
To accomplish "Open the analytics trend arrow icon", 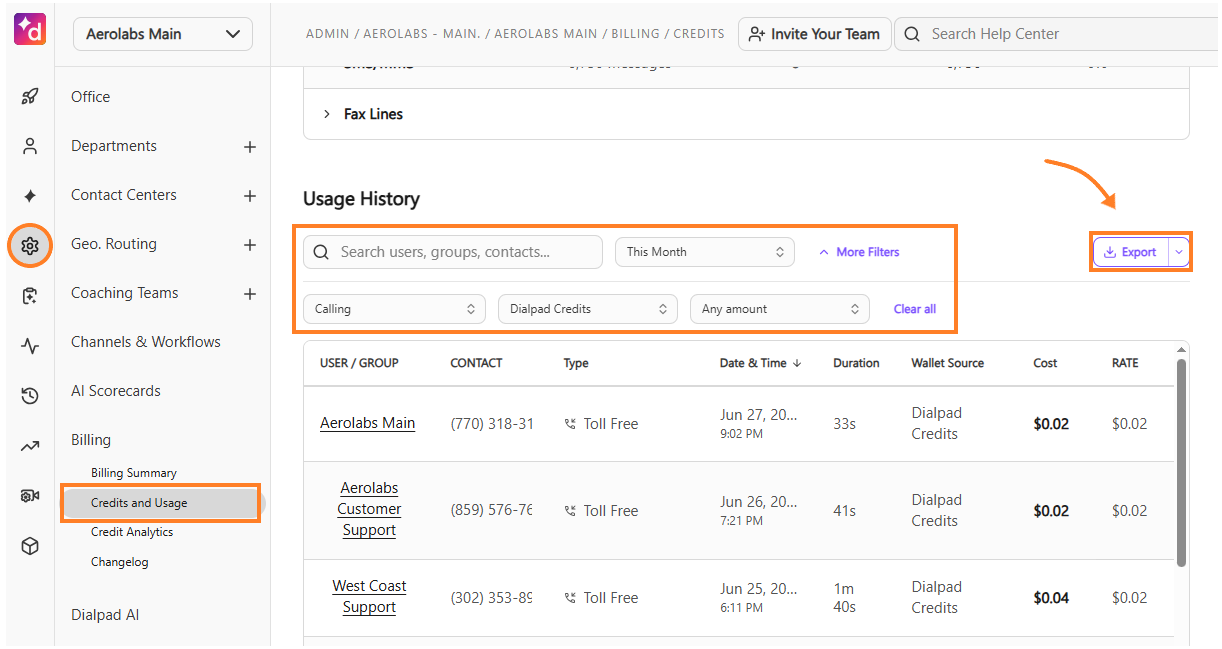I will tap(30, 446).
